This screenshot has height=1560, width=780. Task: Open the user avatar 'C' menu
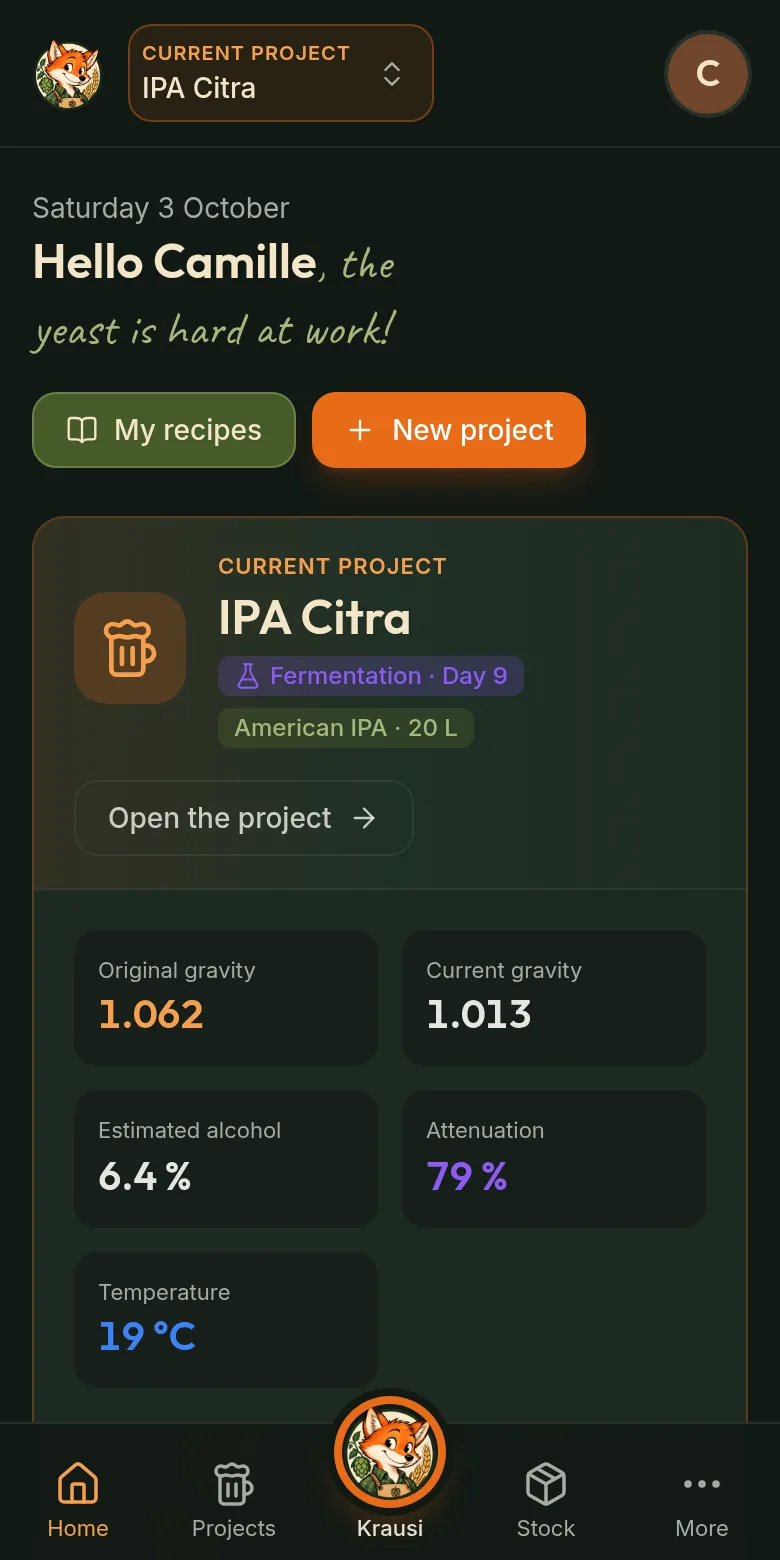708,73
